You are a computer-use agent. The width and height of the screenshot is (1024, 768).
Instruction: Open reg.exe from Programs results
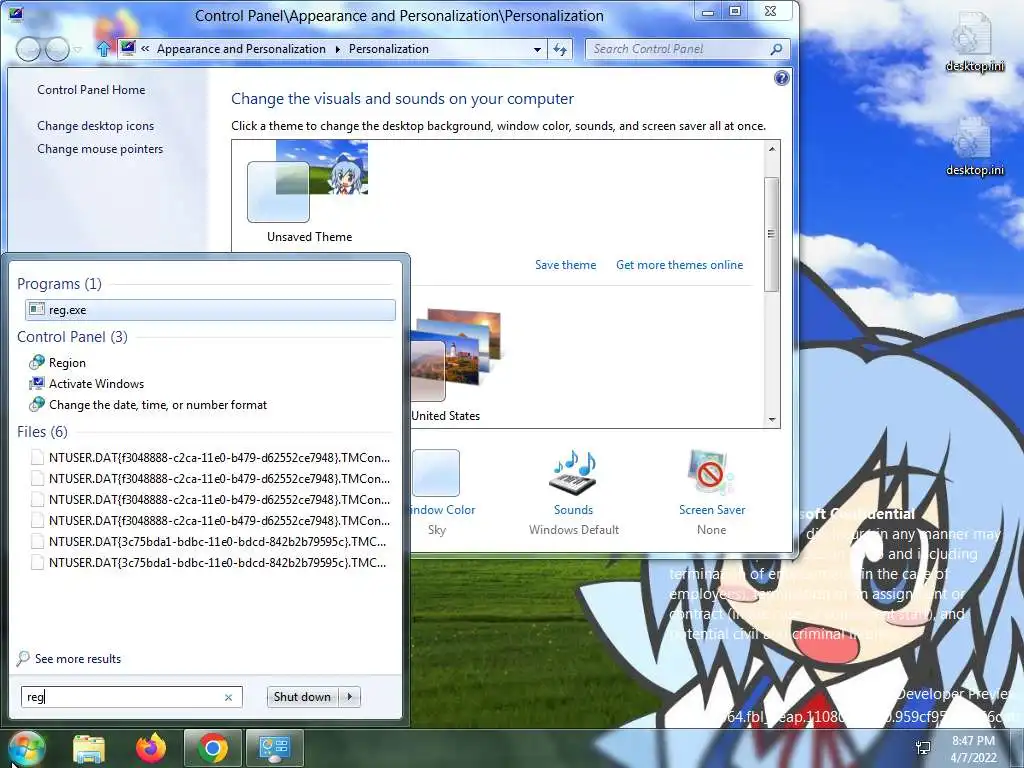(210, 310)
